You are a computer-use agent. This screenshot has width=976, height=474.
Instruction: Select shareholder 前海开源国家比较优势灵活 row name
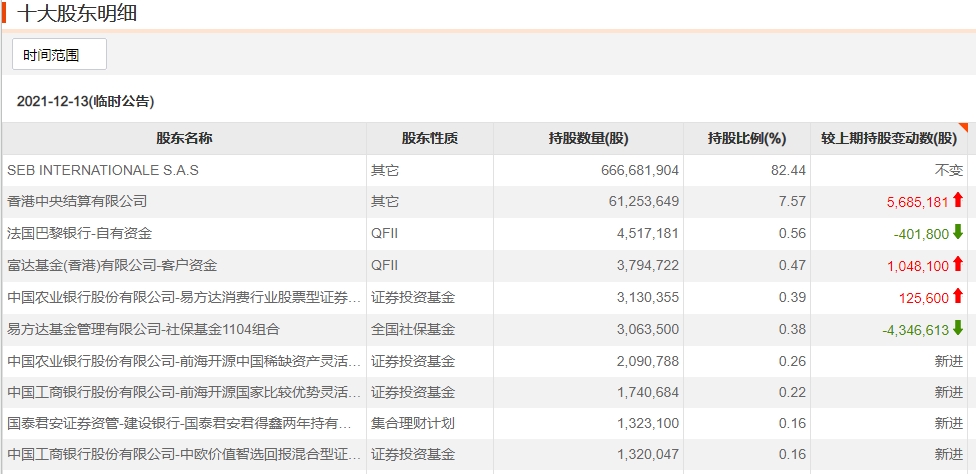[184, 393]
